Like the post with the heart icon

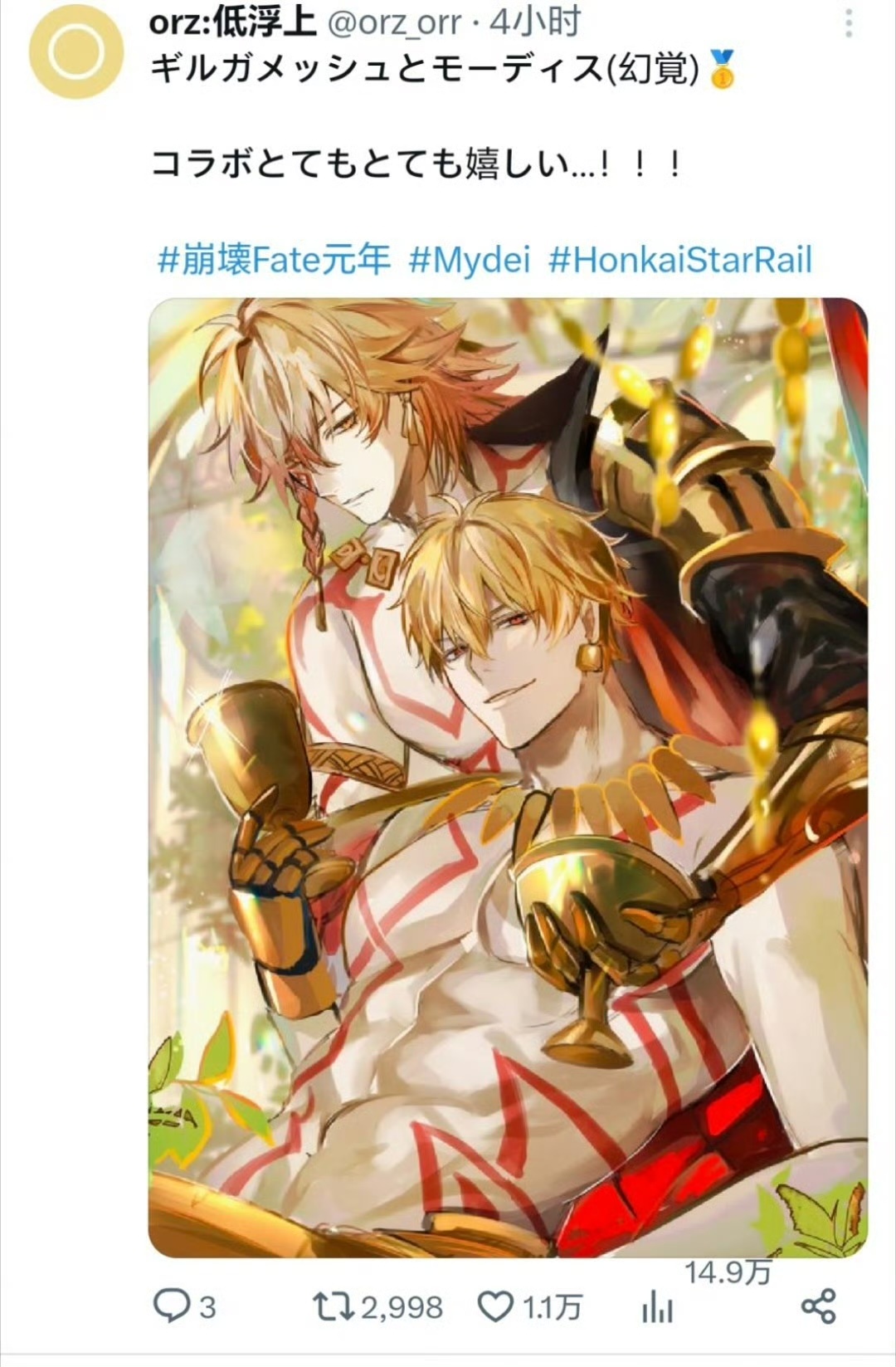495,1307
